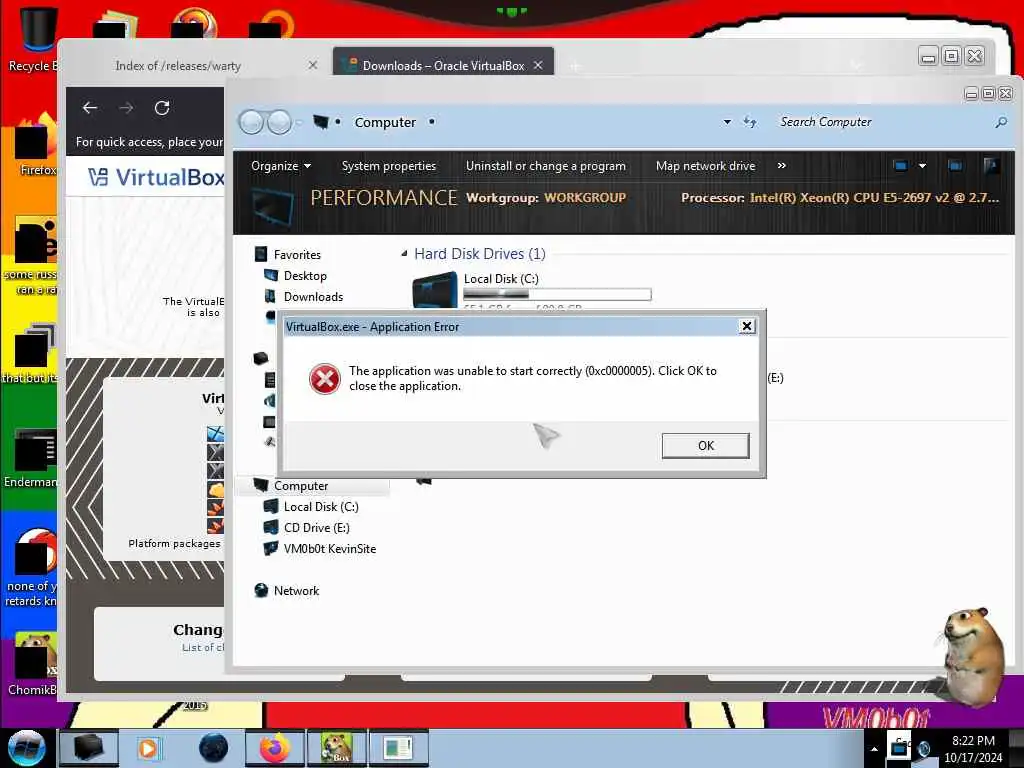
Task: Click the Explorer address refresh icon
Action: pos(750,122)
